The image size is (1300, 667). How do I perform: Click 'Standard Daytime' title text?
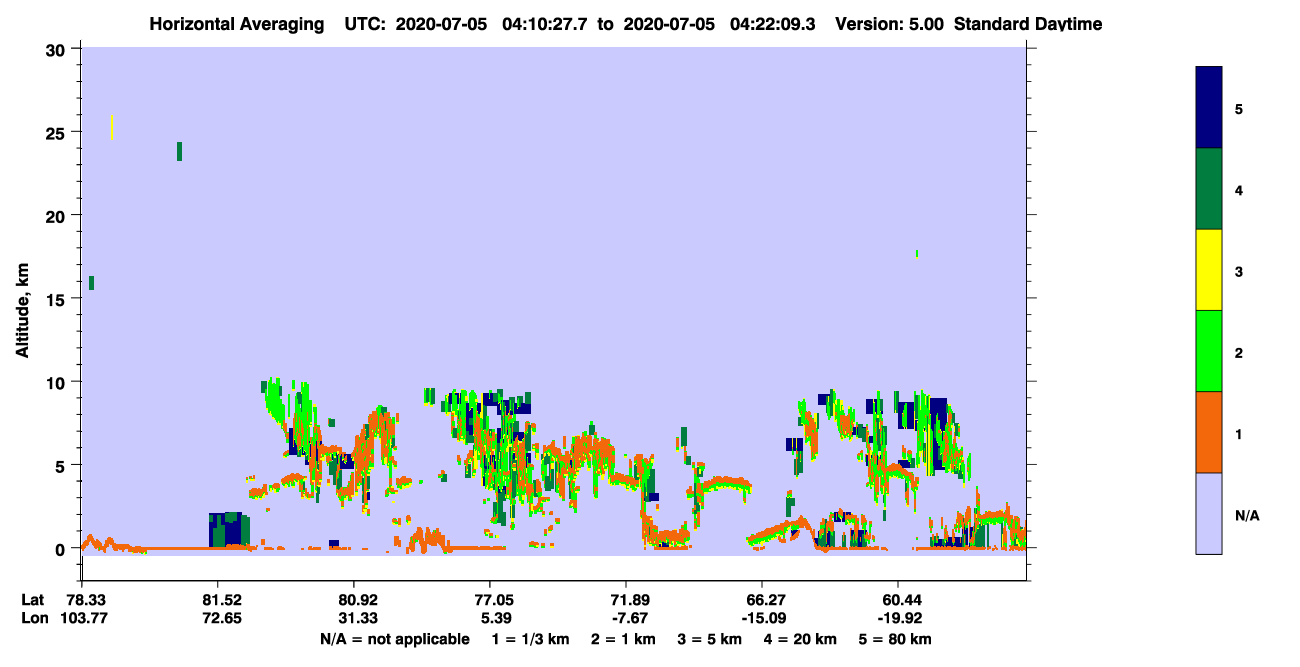(1028, 23)
